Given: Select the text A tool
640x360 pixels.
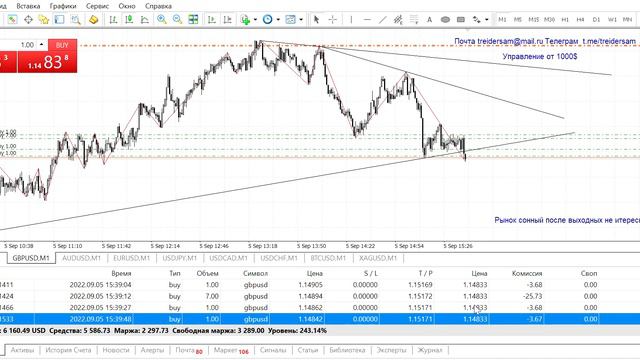Looking at the screenshot, I should 429,19.
